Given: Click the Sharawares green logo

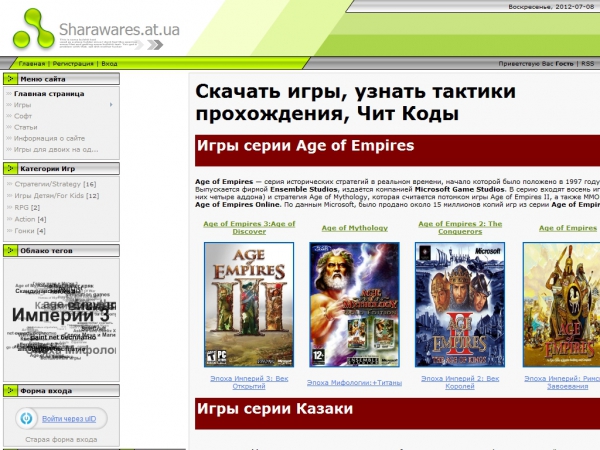Looking at the screenshot, I should 33,29.
